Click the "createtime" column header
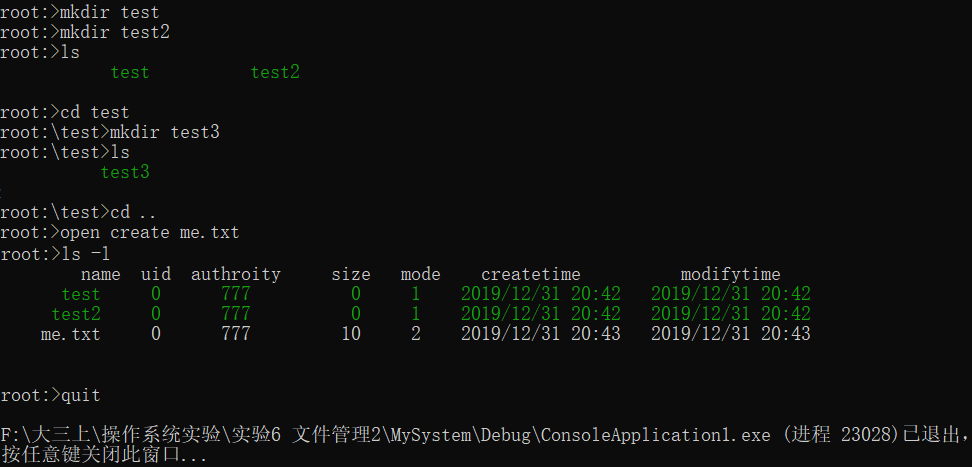Image resolution: width=972 pixels, height=467 pixels. coord(531,274)
